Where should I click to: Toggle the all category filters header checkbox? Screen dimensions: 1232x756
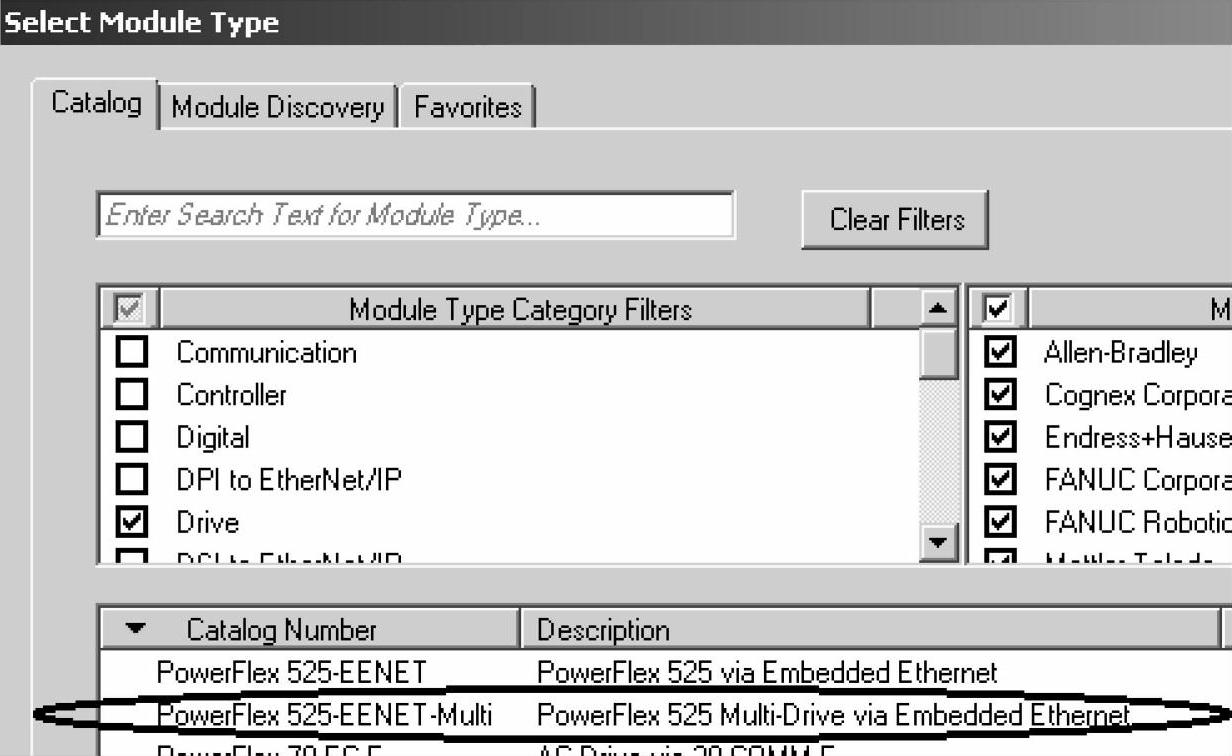(x=131, y=309)
